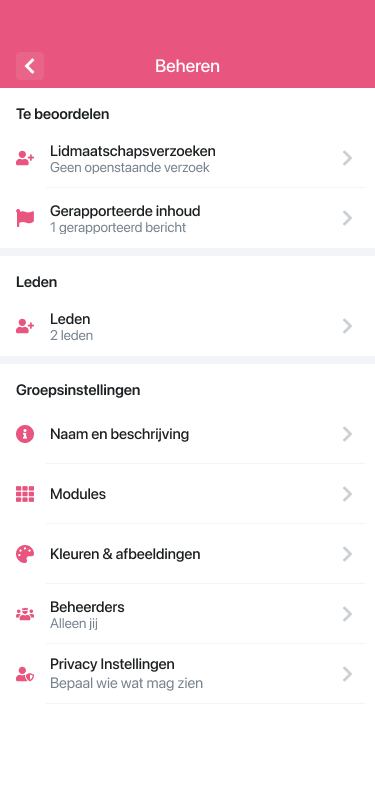Tap the shield-person icon for Privacy Instellingen
This screenshot has width=375, height=812.
click(25, 674)
